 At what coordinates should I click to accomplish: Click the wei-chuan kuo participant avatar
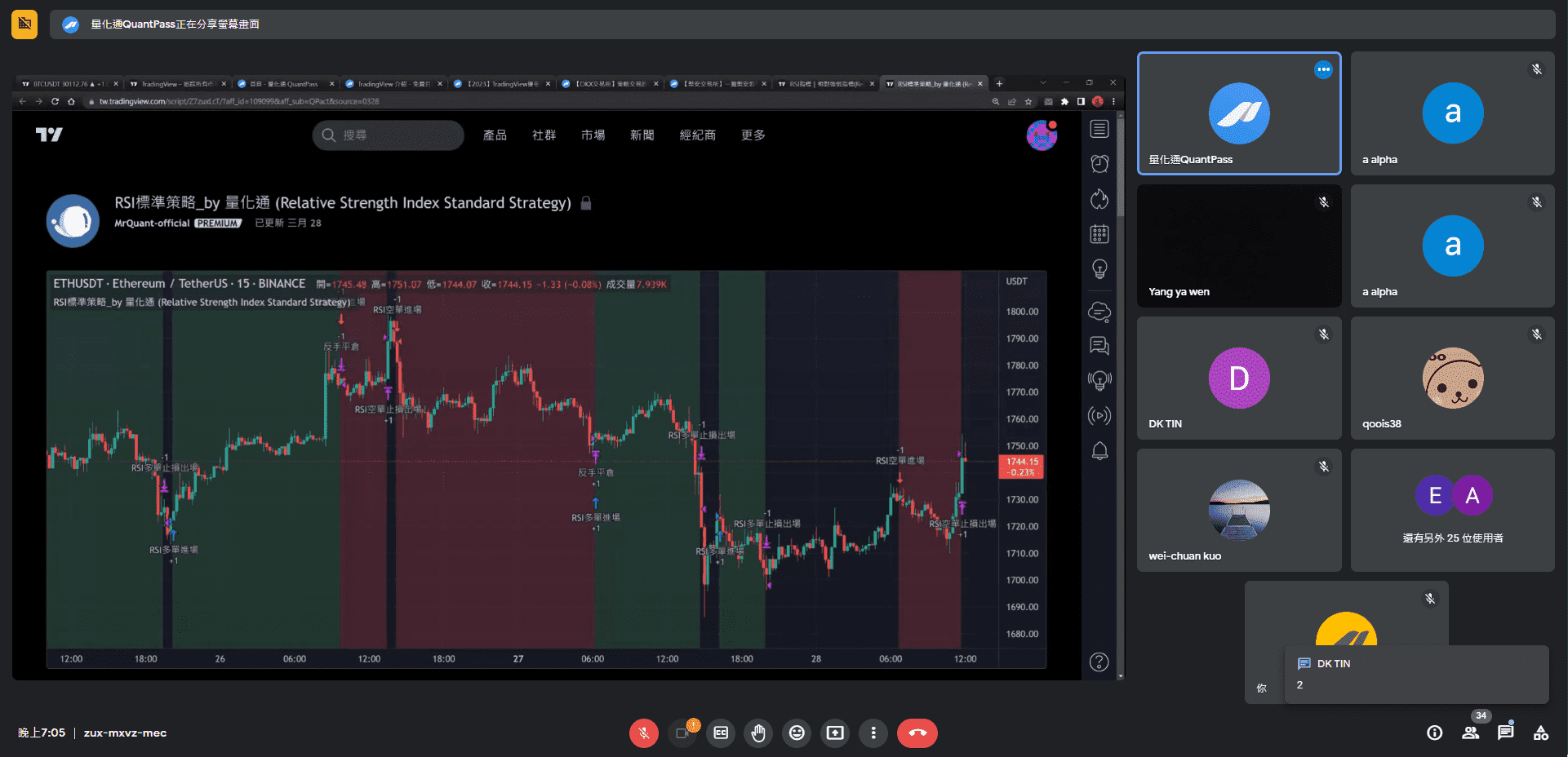tap(1239, 510)
